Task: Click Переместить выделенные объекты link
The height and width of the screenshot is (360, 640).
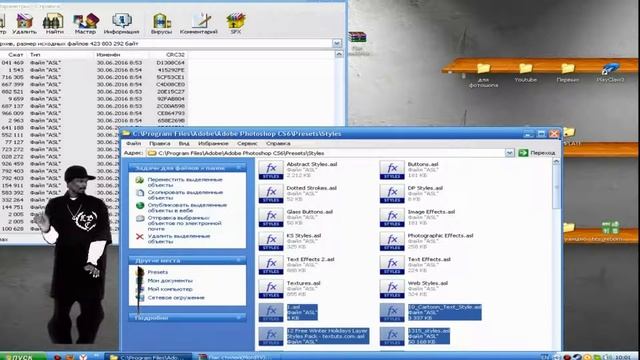Action: click(x=185, y=182)
